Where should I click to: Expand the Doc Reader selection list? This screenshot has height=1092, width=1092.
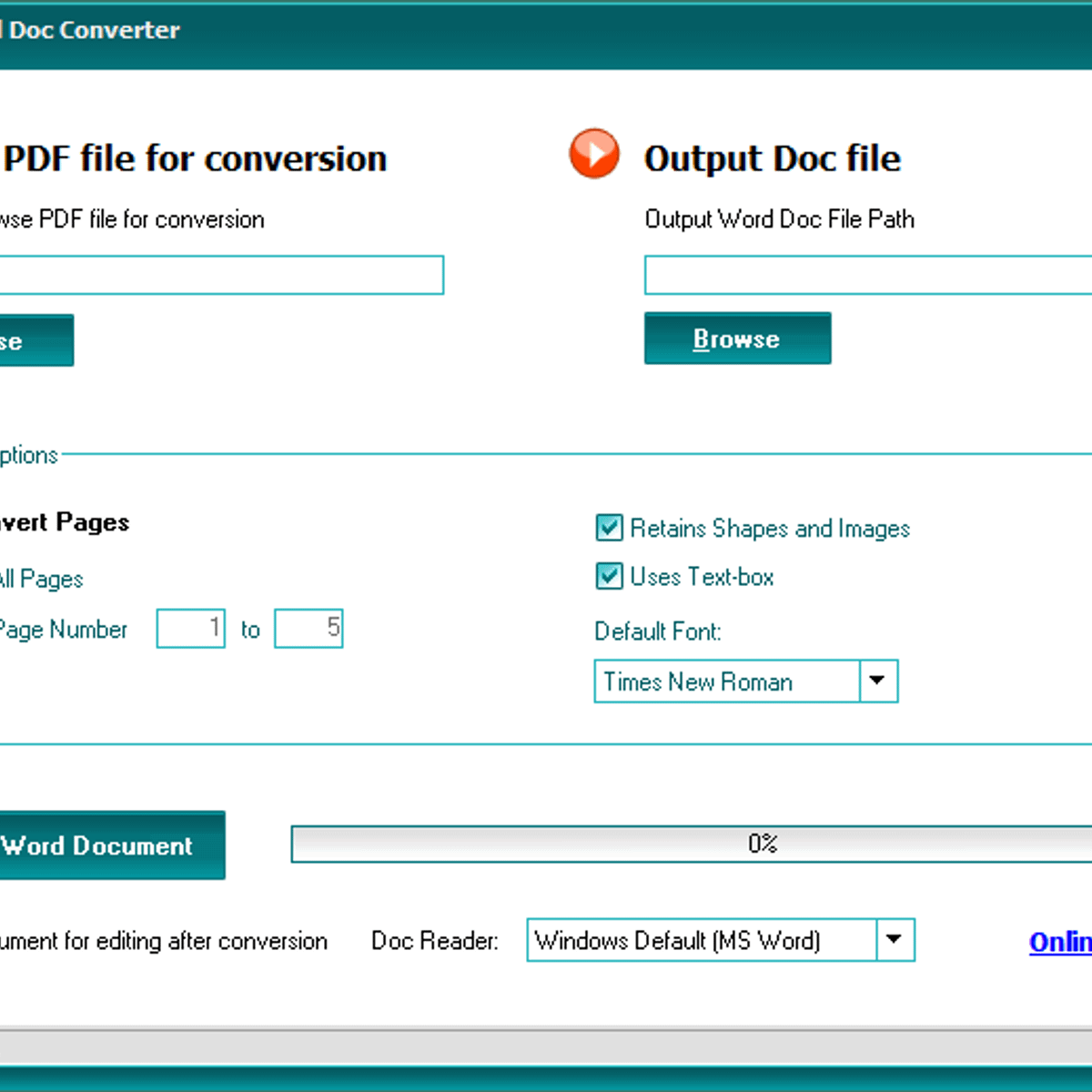click(x=896, y=940)
